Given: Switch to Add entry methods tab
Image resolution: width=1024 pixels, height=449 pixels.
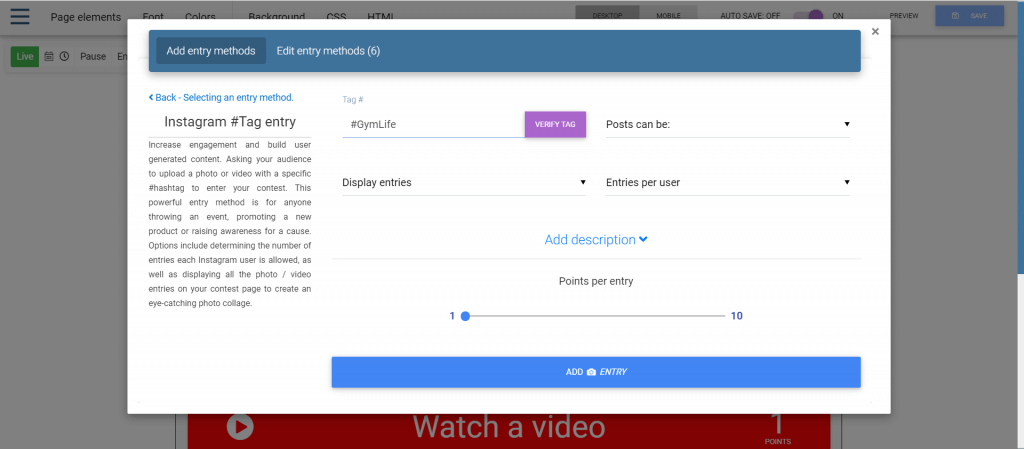Looking at the screenshot, I should [x=211, y=51].
